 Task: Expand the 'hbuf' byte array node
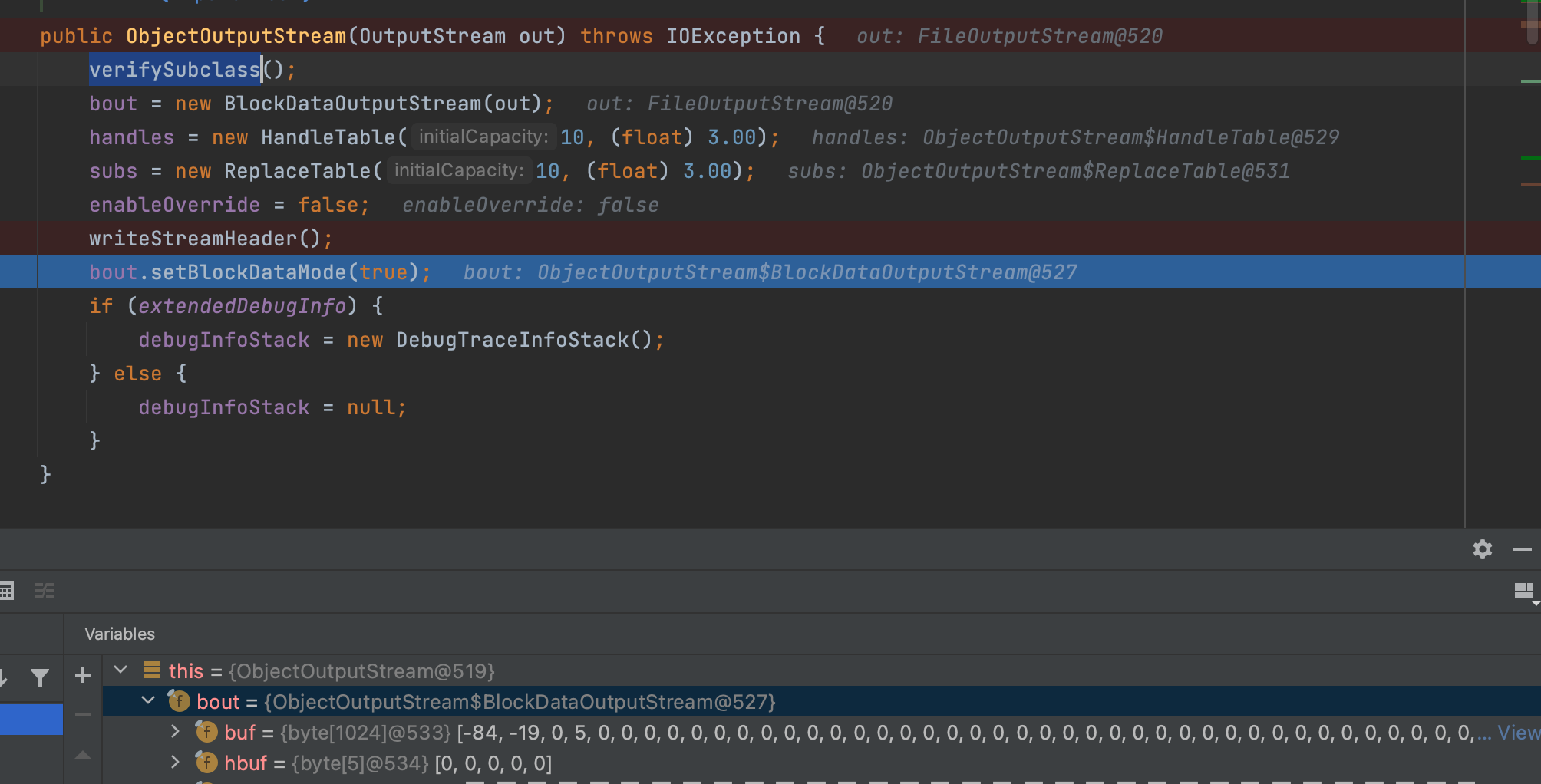coord(175,762)
